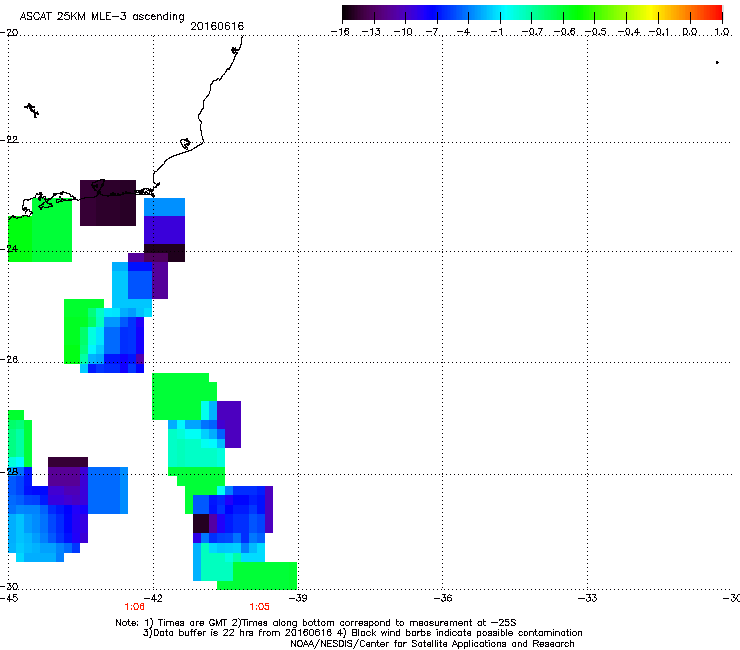
Task: Click the -10 color scale label
Action: coord(403,32)
